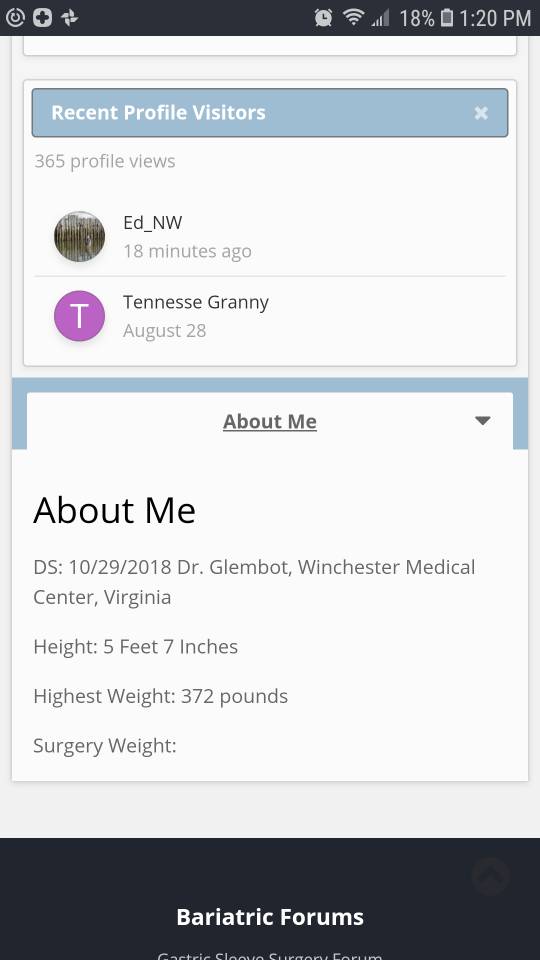Tap the cellular signal strength icon
This screenshot has width=540, height=960.
[380, 18]
